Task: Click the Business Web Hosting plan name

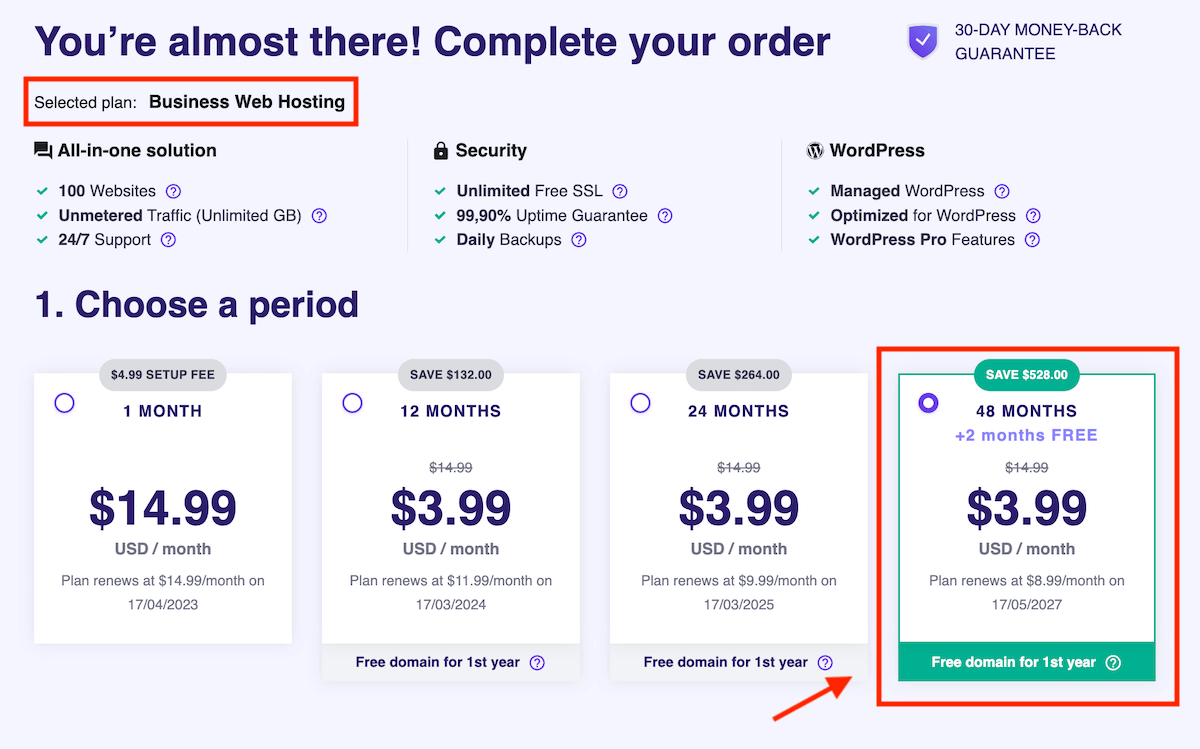Action: [247, 102]
